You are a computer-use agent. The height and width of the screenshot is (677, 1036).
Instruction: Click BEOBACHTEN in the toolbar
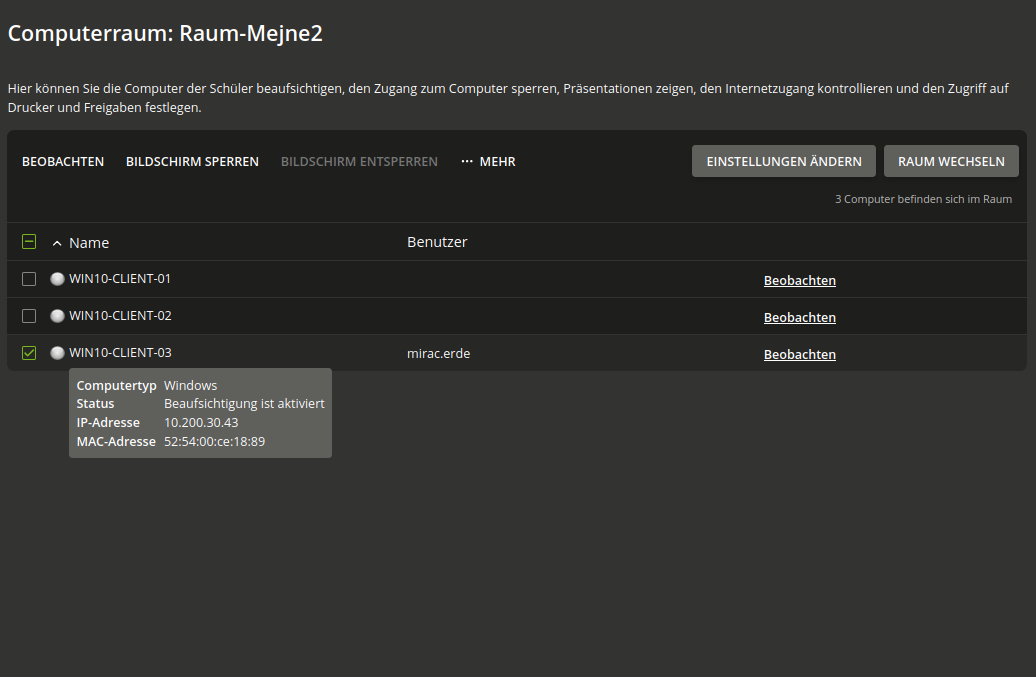pyautogui.click(x=63, y=162)
